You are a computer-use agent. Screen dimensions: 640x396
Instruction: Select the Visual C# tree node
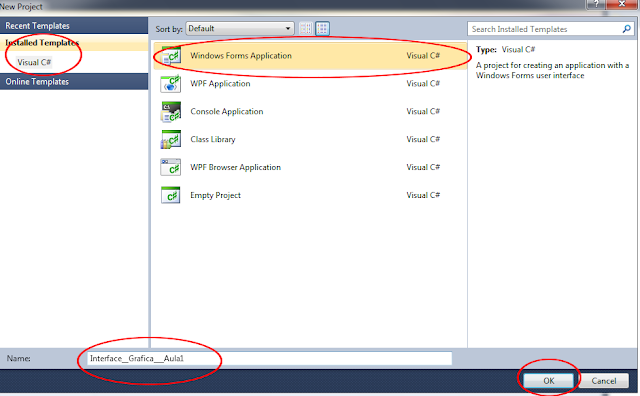coord(34,62)
